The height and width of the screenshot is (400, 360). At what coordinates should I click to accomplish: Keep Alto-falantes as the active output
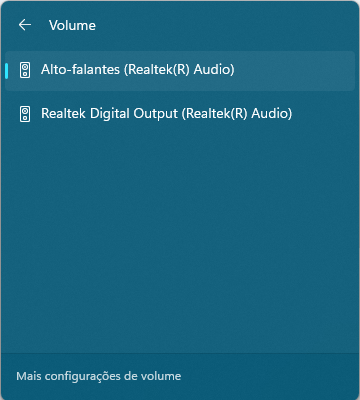pyautogui.click(x=180, y=71)
